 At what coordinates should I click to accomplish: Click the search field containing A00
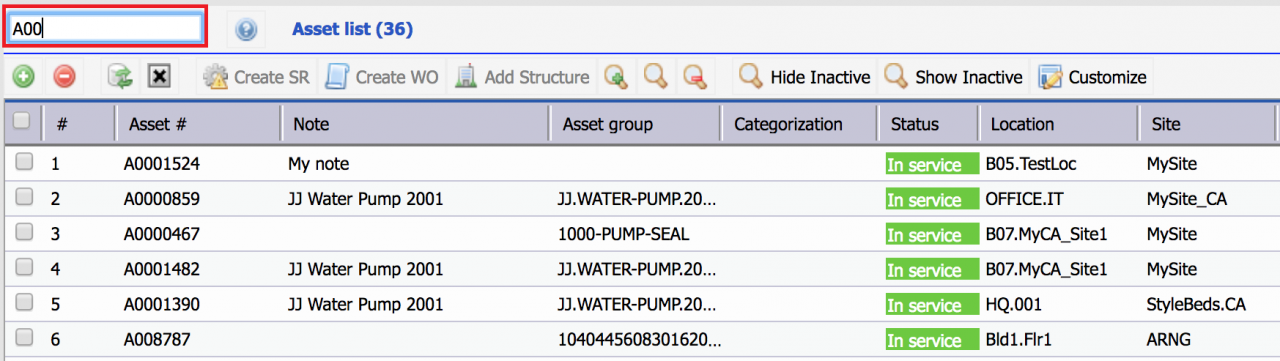pyautogui.click(x=105, y=28)
